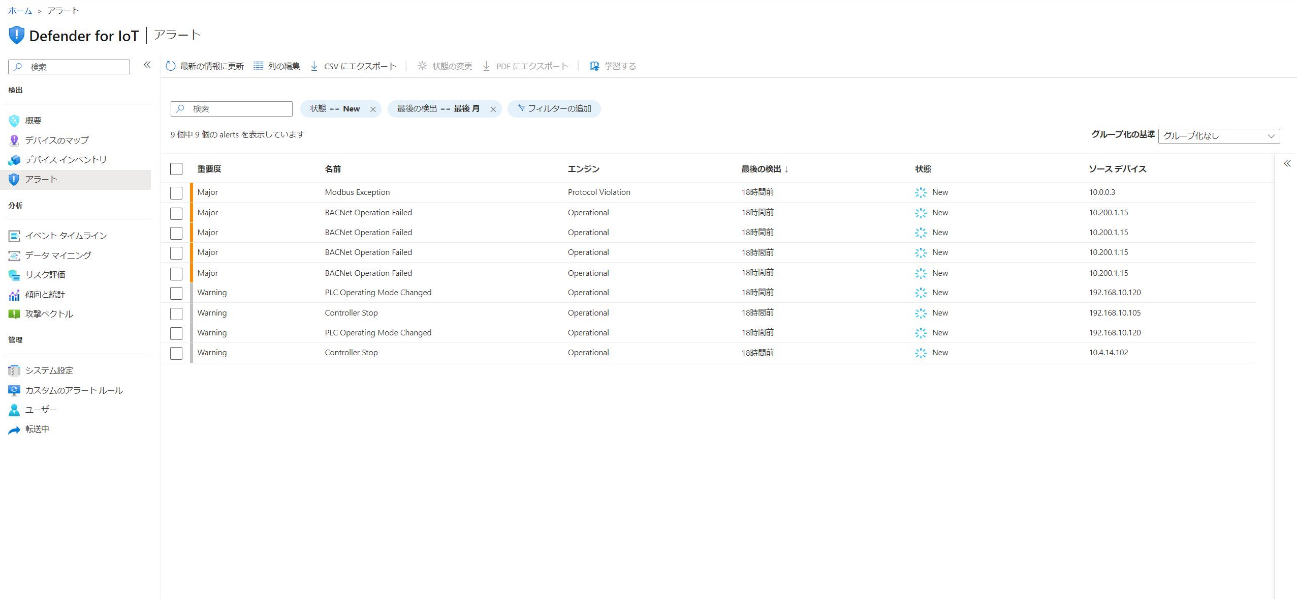Click Controller Stop in 192.168.10.105 row
Viewport: 1297px width, 599px height.
point(351,313)
